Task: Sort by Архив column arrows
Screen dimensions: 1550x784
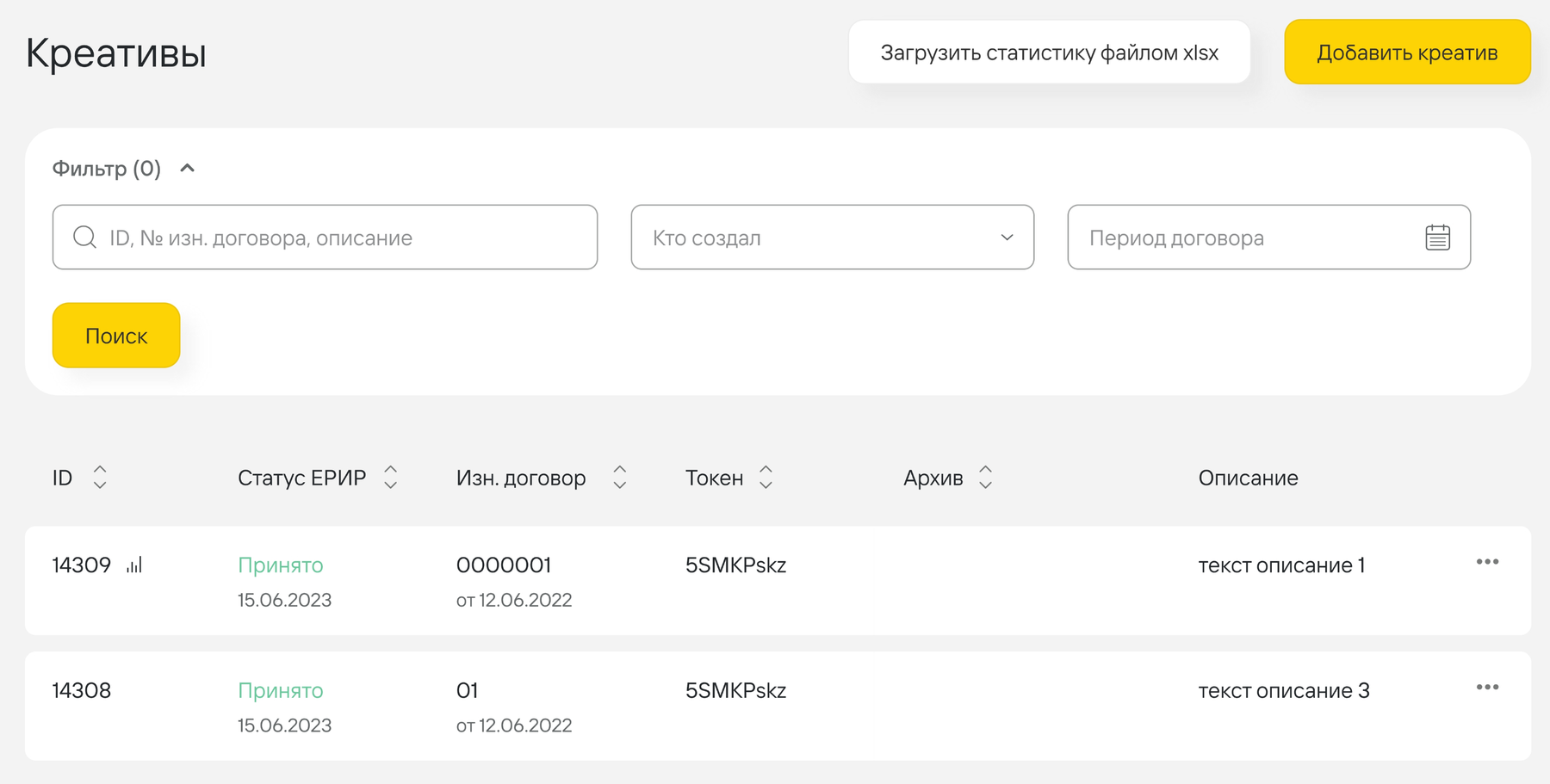Action: 986,478
